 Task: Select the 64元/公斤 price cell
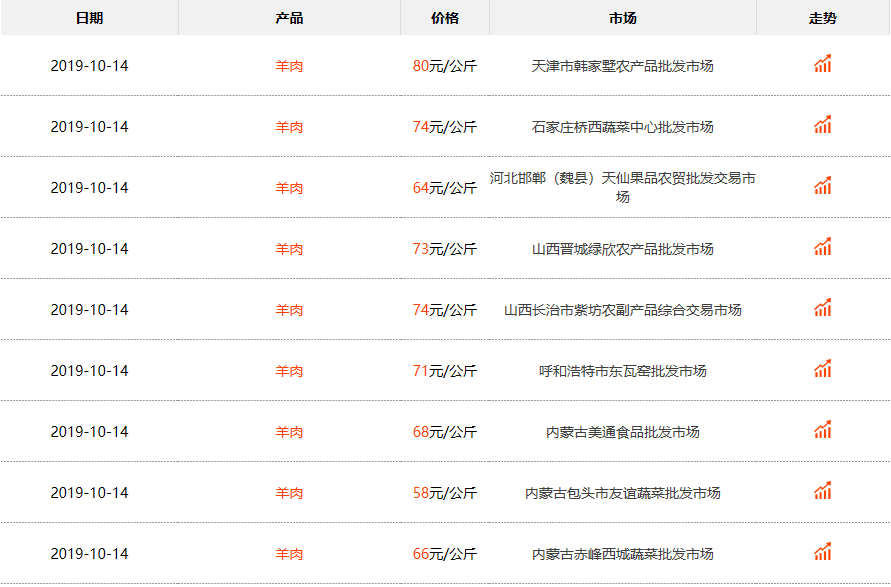(445, 188)
